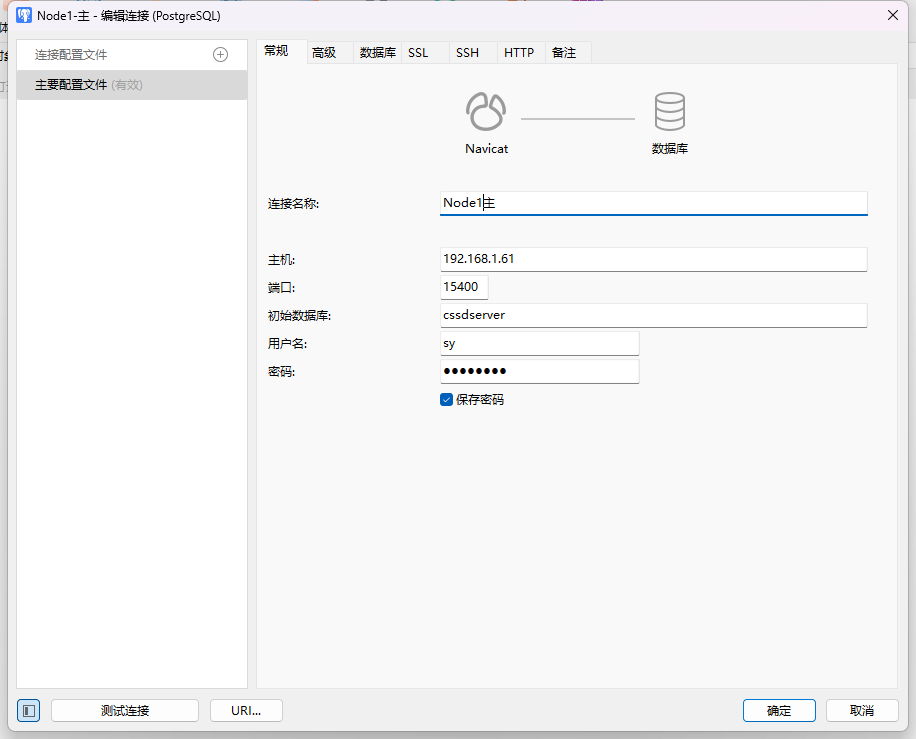This screenshot has width=916, height=739.
Task: Click the PostgreSQL elephant icon in title bar
Action: [24, 15]
